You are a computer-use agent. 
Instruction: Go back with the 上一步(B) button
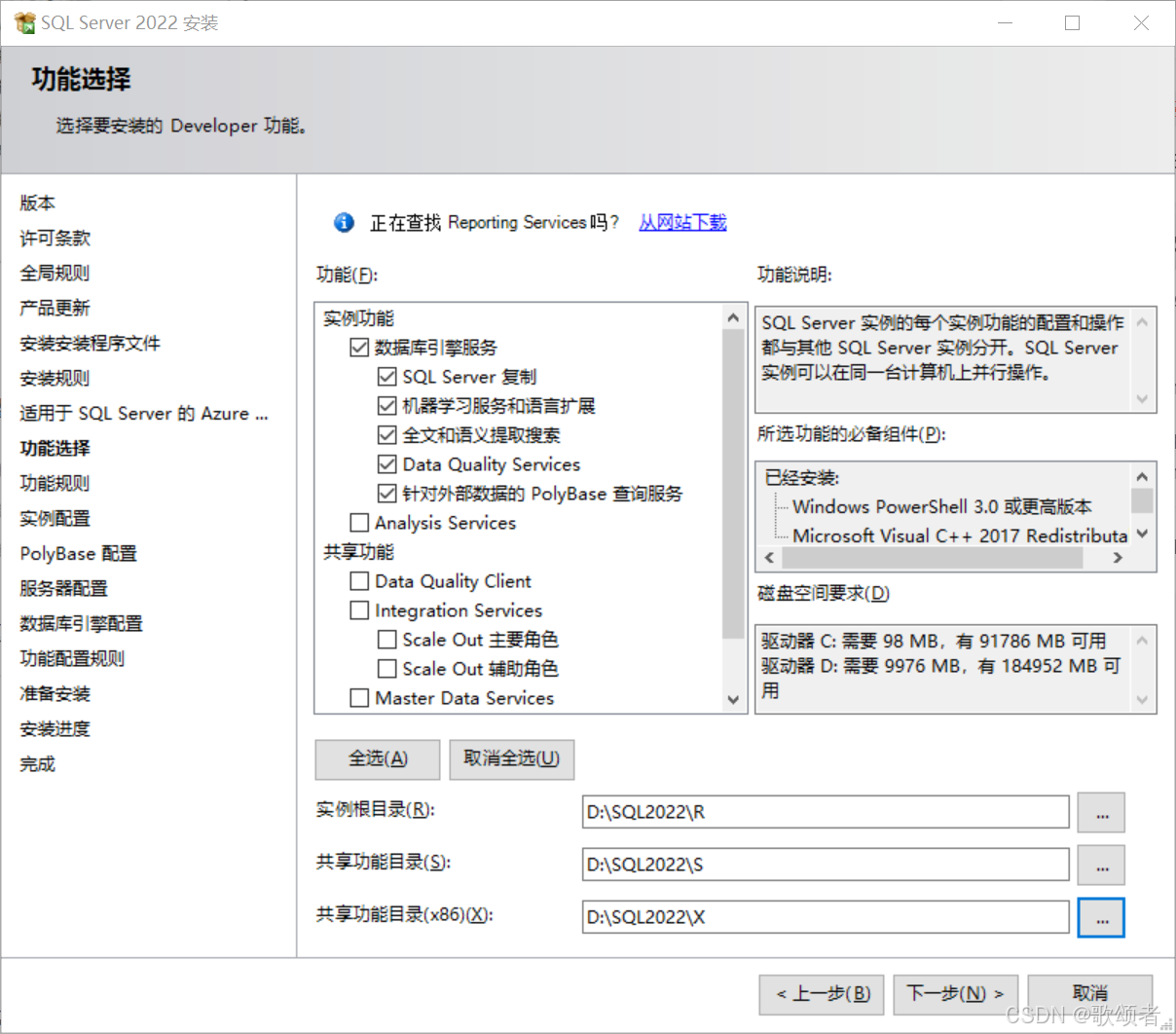822,994
